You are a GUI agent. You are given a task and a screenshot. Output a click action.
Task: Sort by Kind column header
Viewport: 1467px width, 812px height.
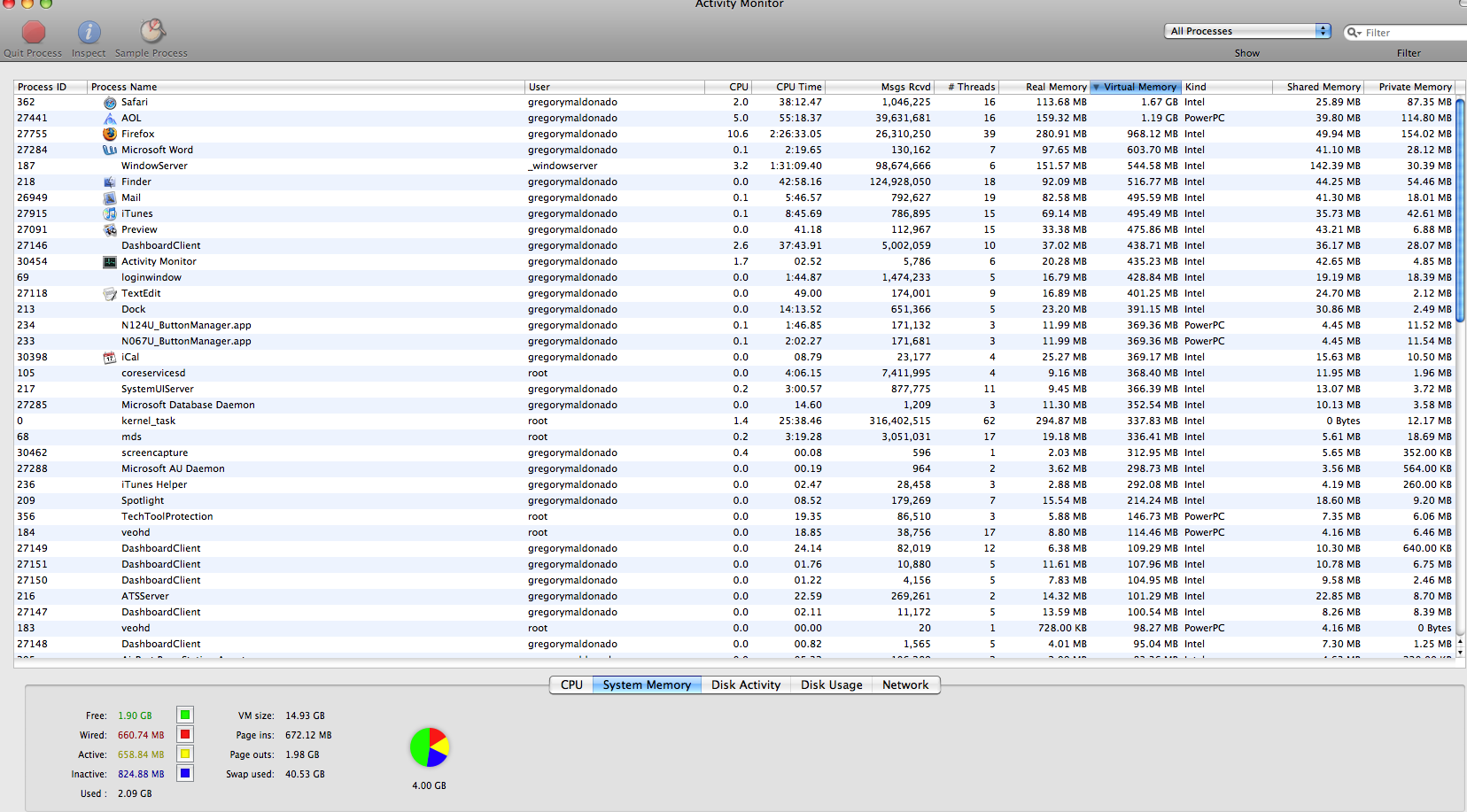click(x=1227, y=87)
